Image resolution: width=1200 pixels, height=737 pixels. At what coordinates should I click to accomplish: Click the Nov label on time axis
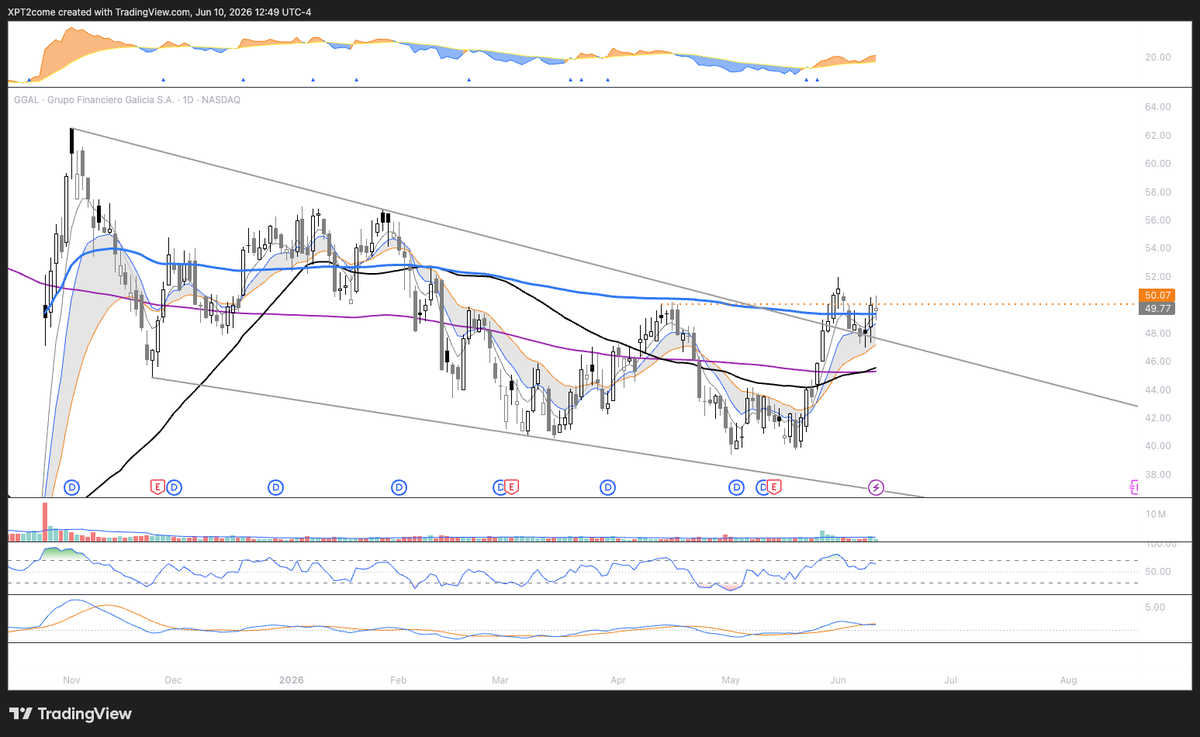click(71, 679)
